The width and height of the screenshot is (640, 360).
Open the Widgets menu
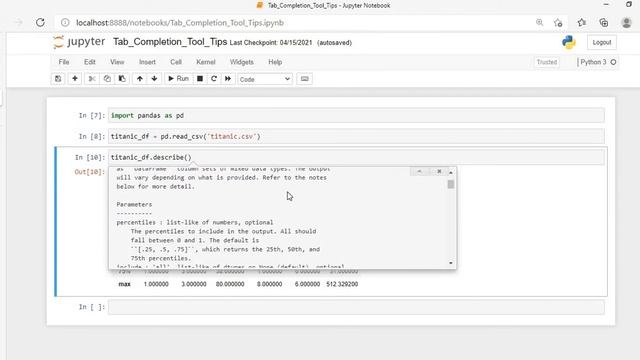point(242,62)
